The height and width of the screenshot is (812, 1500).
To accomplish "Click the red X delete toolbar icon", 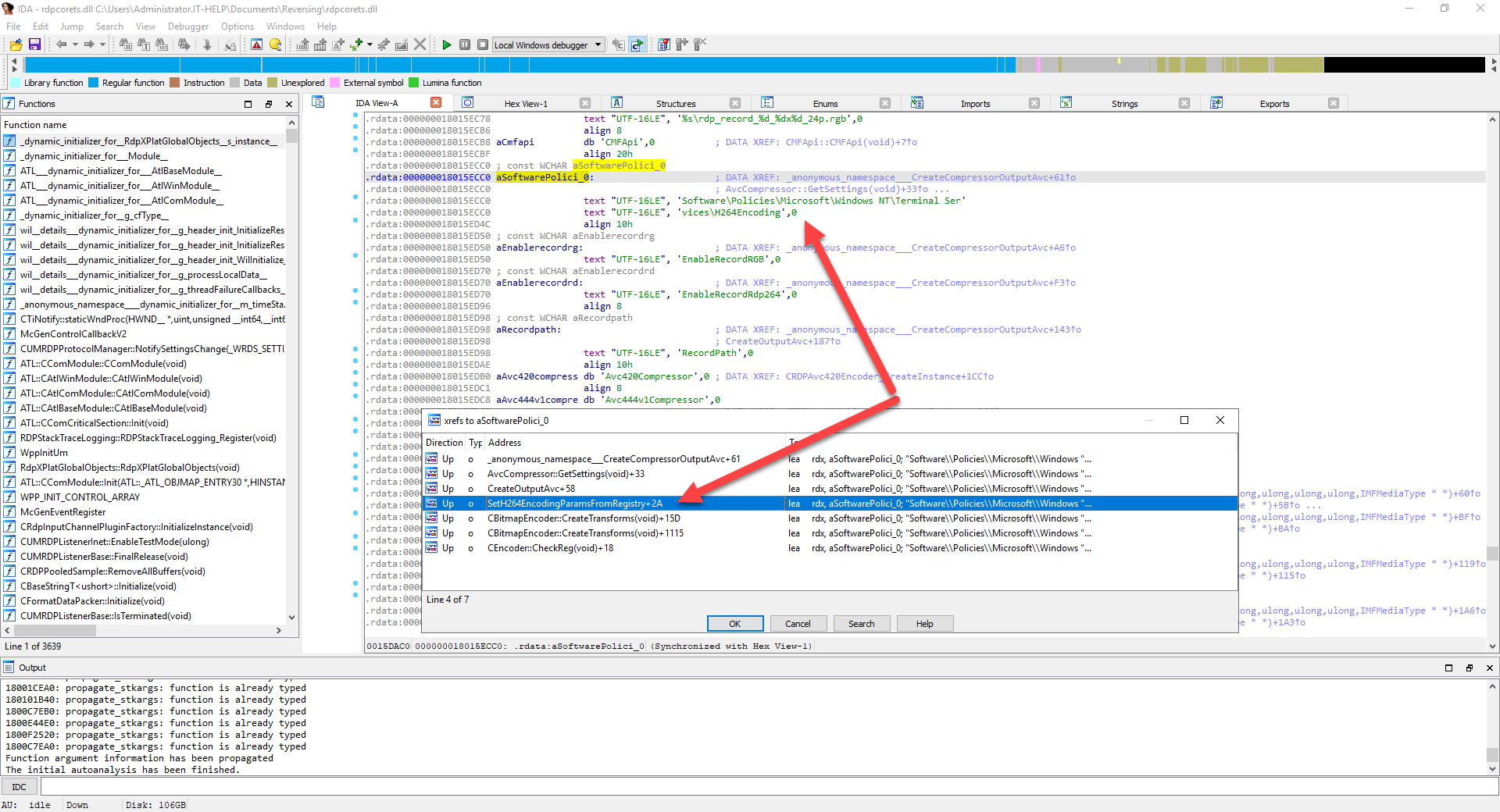I will 420,45.
